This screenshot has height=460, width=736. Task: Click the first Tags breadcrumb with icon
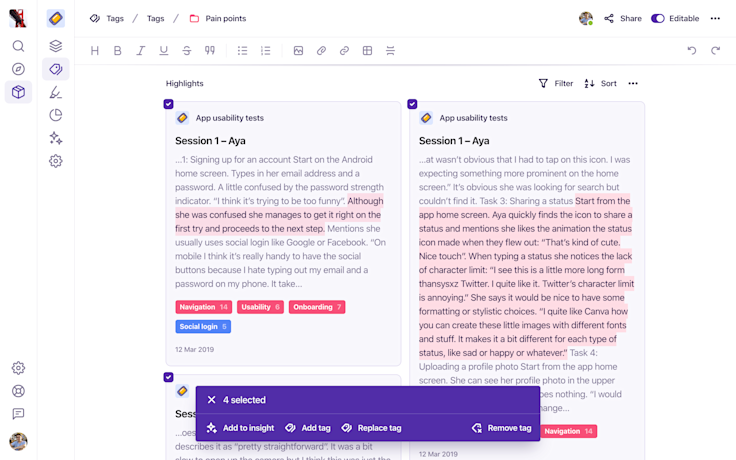tap(107, 18)
